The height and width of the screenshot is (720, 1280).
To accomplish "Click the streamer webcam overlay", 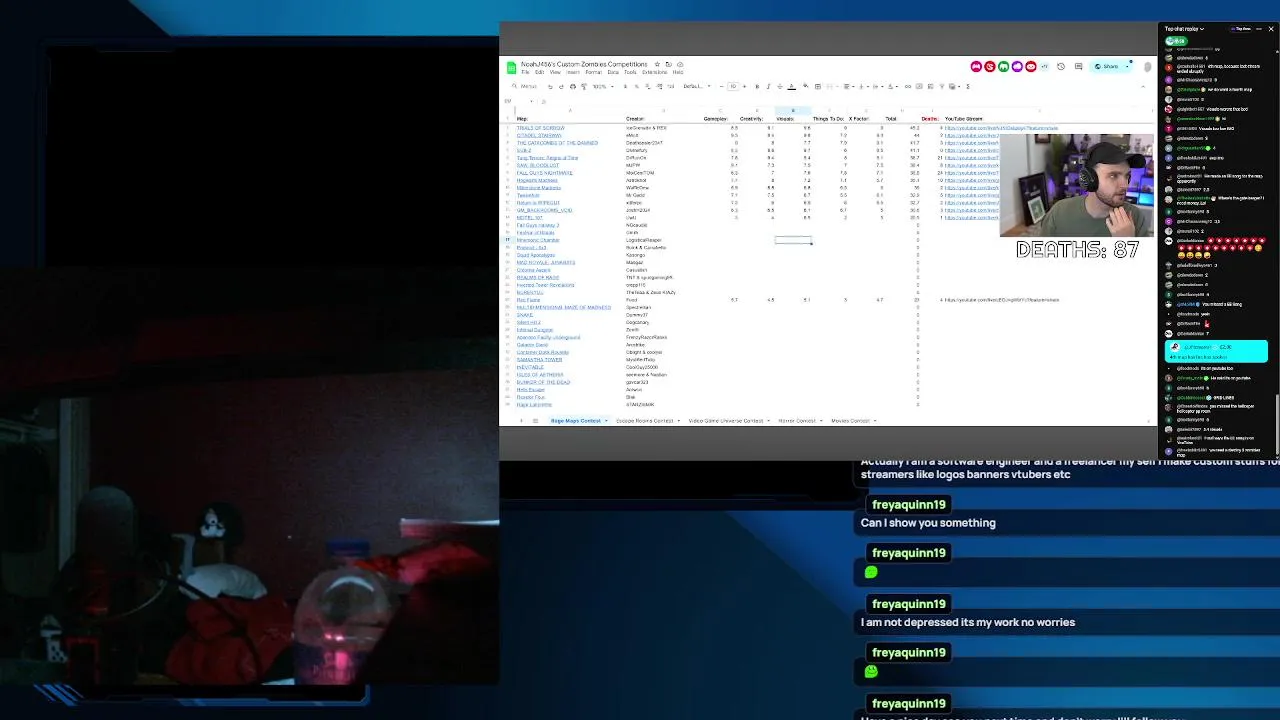I will pyautogui.click(x=1076, y=185).
